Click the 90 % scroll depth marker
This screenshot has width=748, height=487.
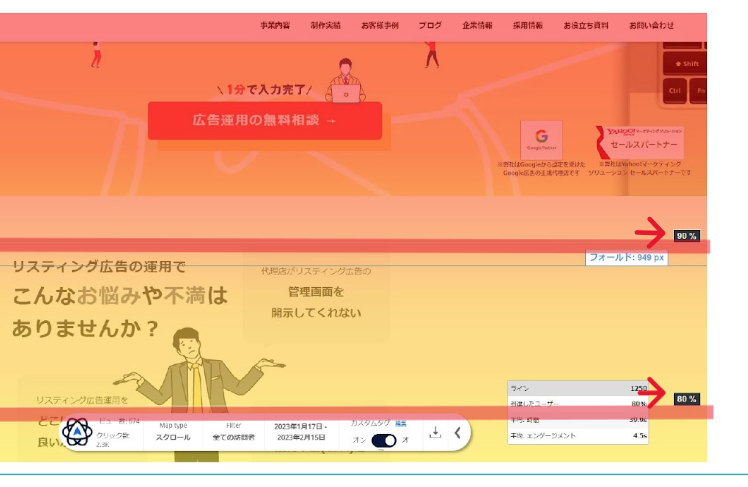686,236
